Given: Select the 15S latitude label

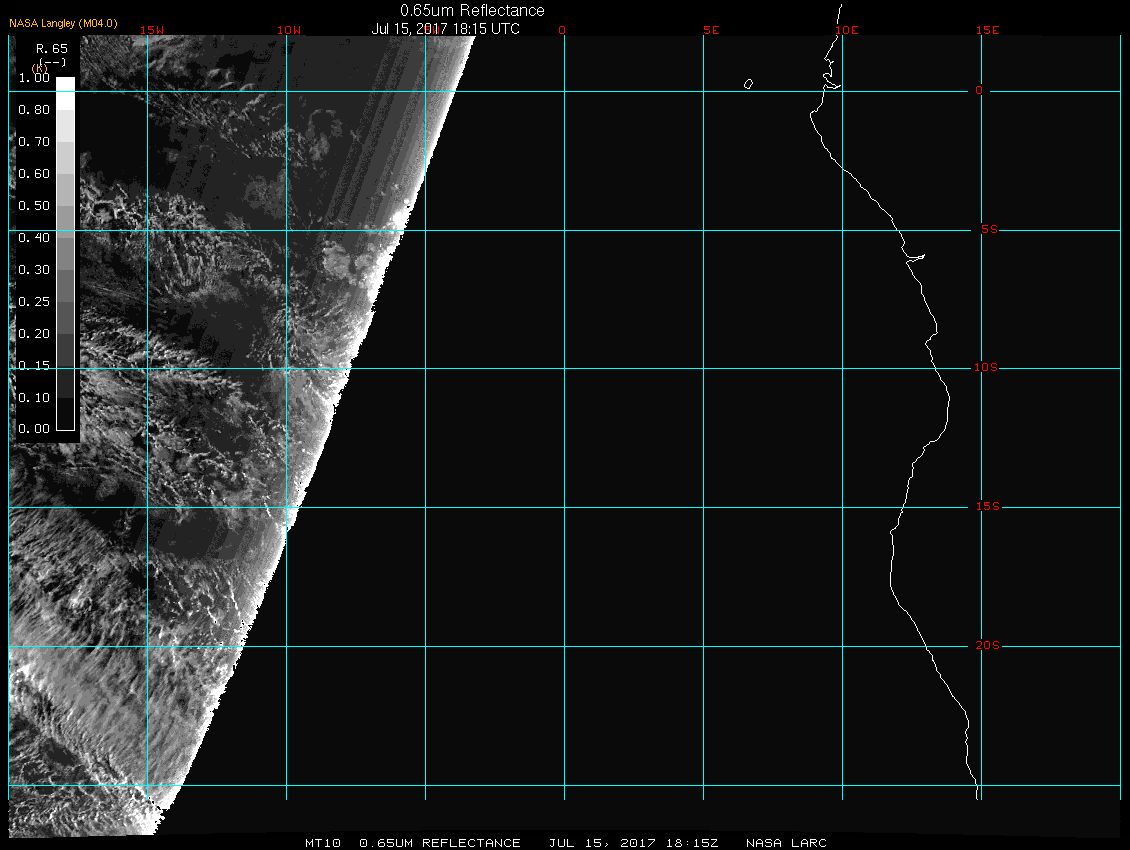Looking at the screenshot, I should [x=988, y=506].
